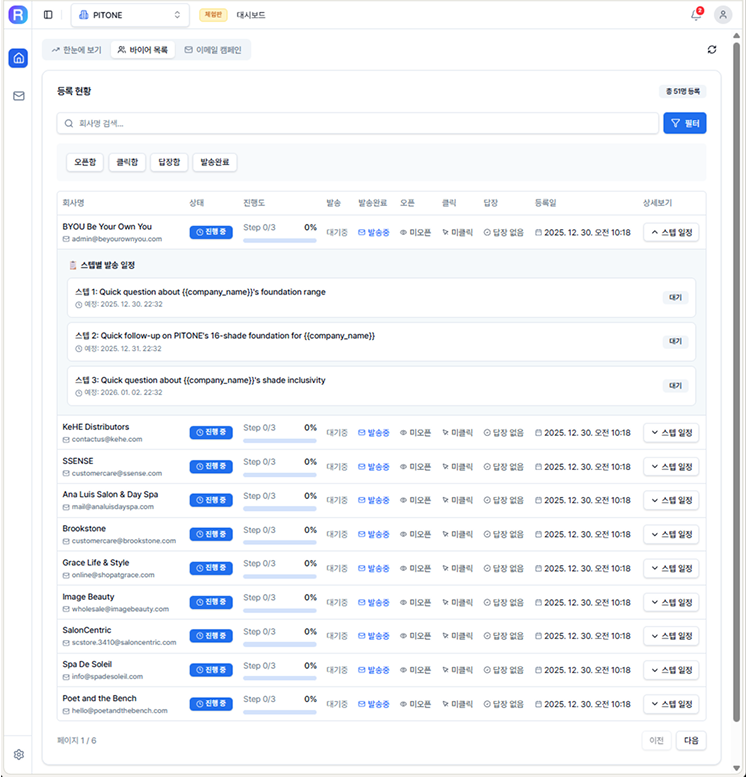Expand 스텝 일정 for Spa De Soleil
Screen dimensions: 746x778
671,670
